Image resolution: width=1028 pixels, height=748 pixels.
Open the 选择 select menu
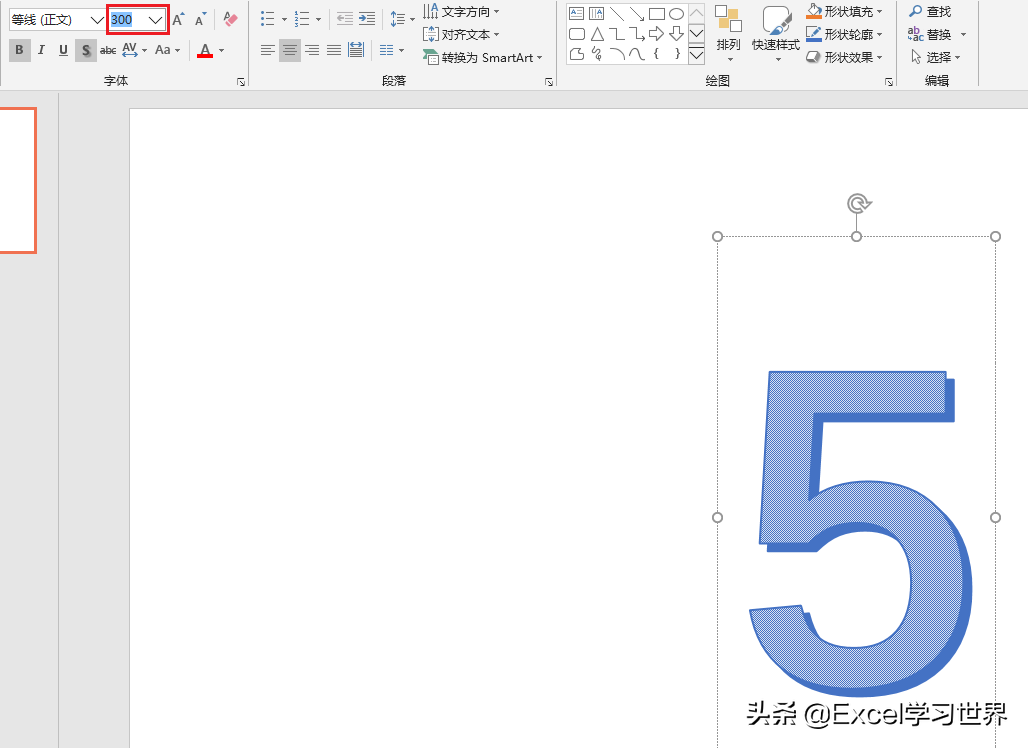(x=936, y=58)
